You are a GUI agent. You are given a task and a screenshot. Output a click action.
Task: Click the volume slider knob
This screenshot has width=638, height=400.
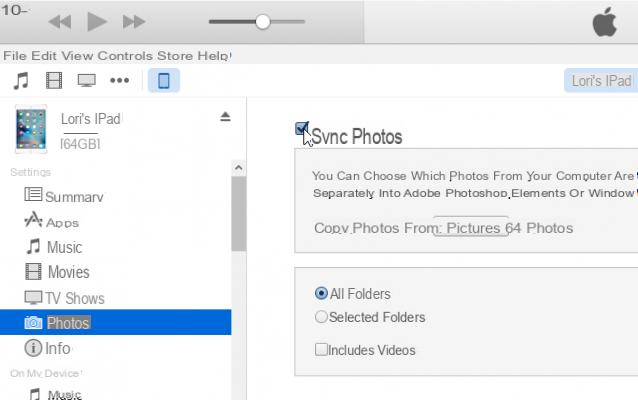pyautogui.click(x=263, y=22)
